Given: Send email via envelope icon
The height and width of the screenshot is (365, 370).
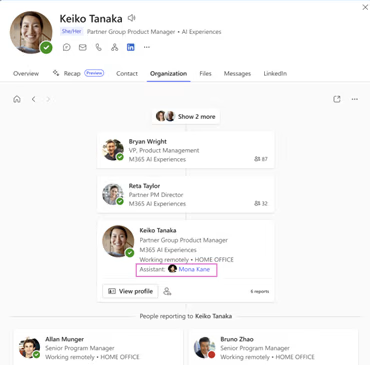Looking at the screenshot, I should 83,47.
